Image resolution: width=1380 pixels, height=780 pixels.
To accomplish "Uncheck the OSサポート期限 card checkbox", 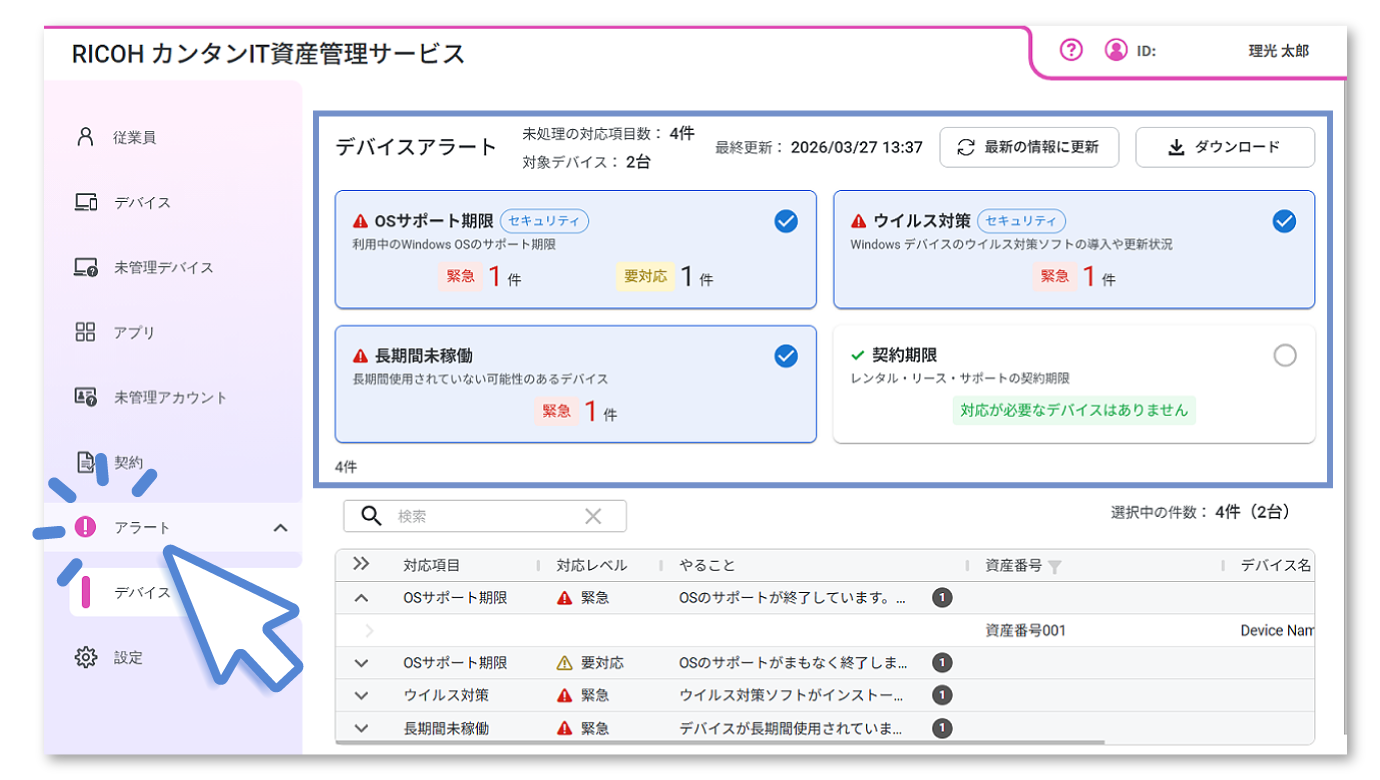I will tap(786, 221).
